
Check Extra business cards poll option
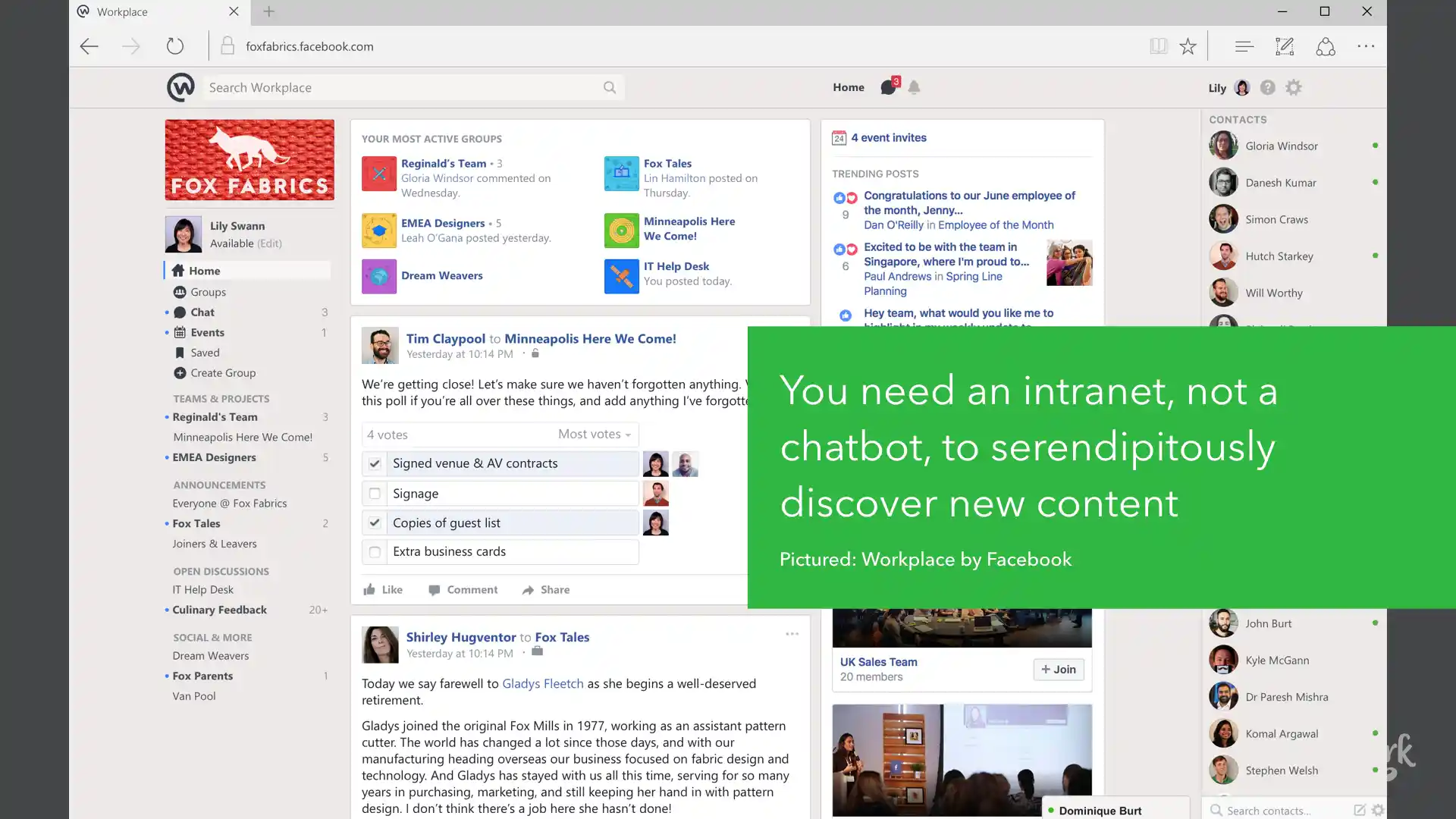[x=375, y=552]
